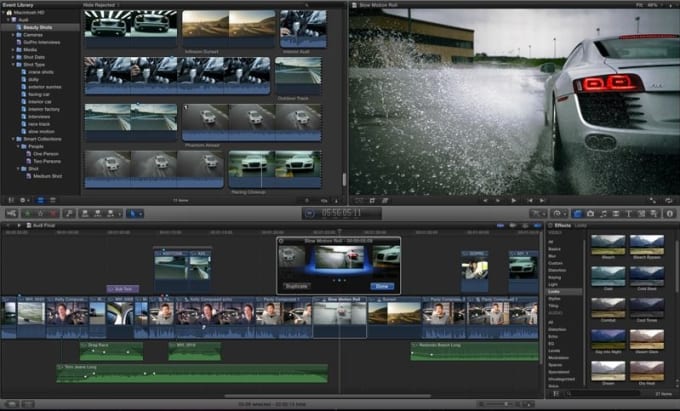Viewport: 680px width, 411px height.
Task: Toggle the Inspector info button
Action: 670,213
